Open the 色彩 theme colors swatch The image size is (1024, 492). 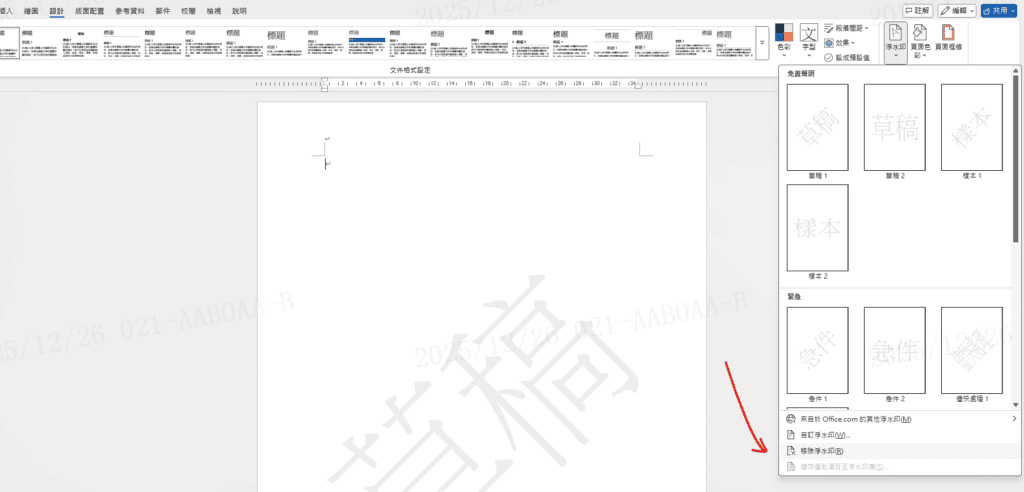pyautogui.click(x=785, y=42)
